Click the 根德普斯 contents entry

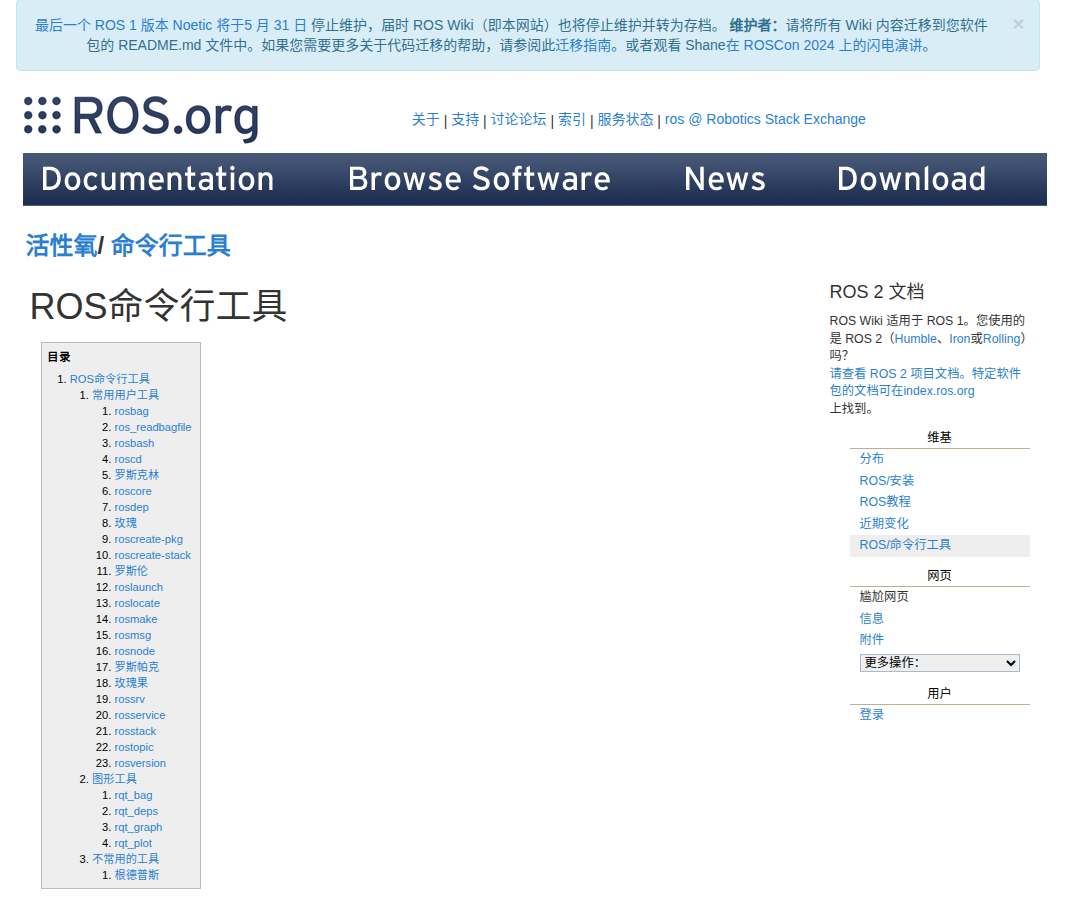(x=136, y=875)
